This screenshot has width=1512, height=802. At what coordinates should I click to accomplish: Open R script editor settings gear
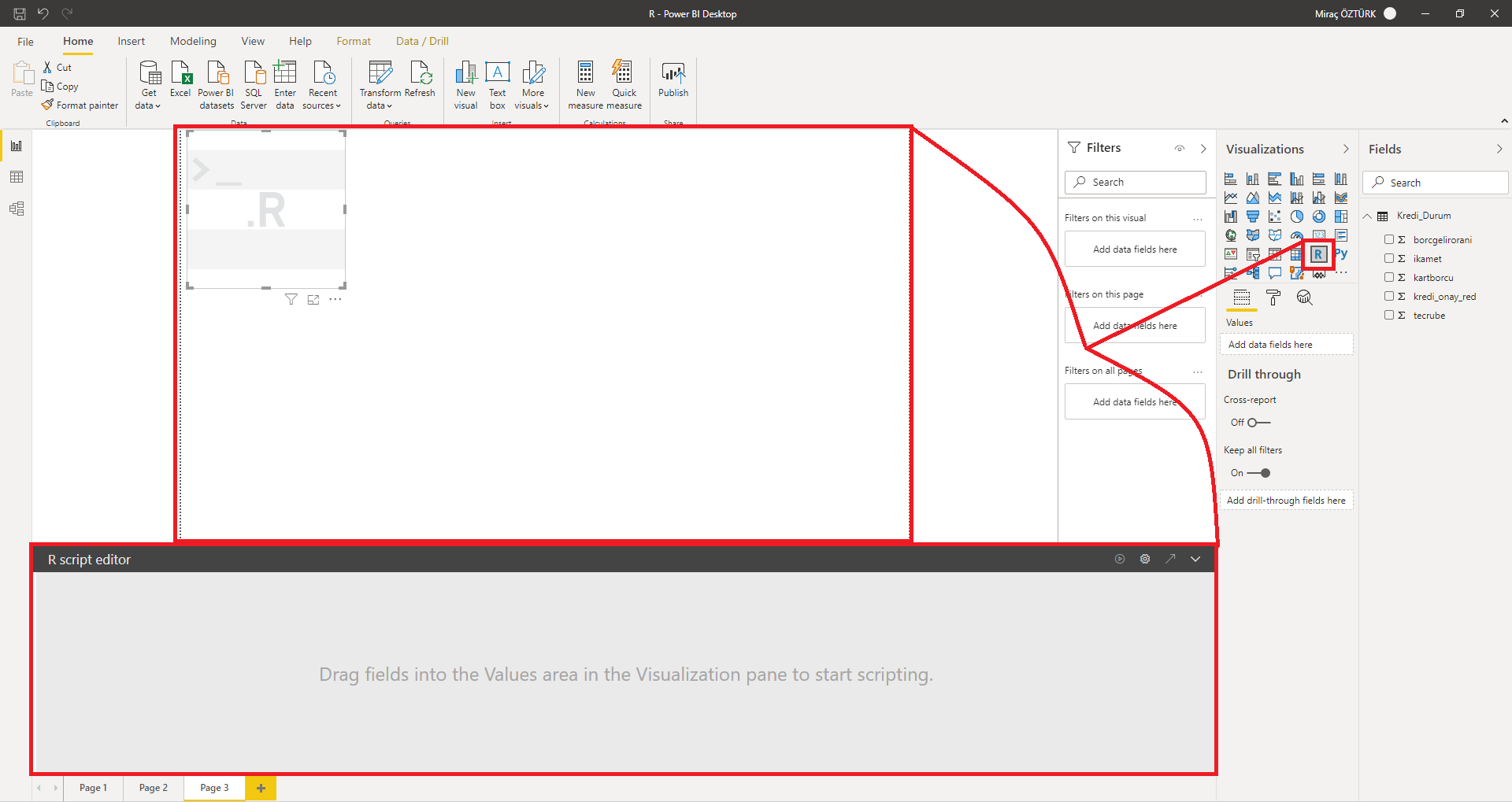point(1145,559)
